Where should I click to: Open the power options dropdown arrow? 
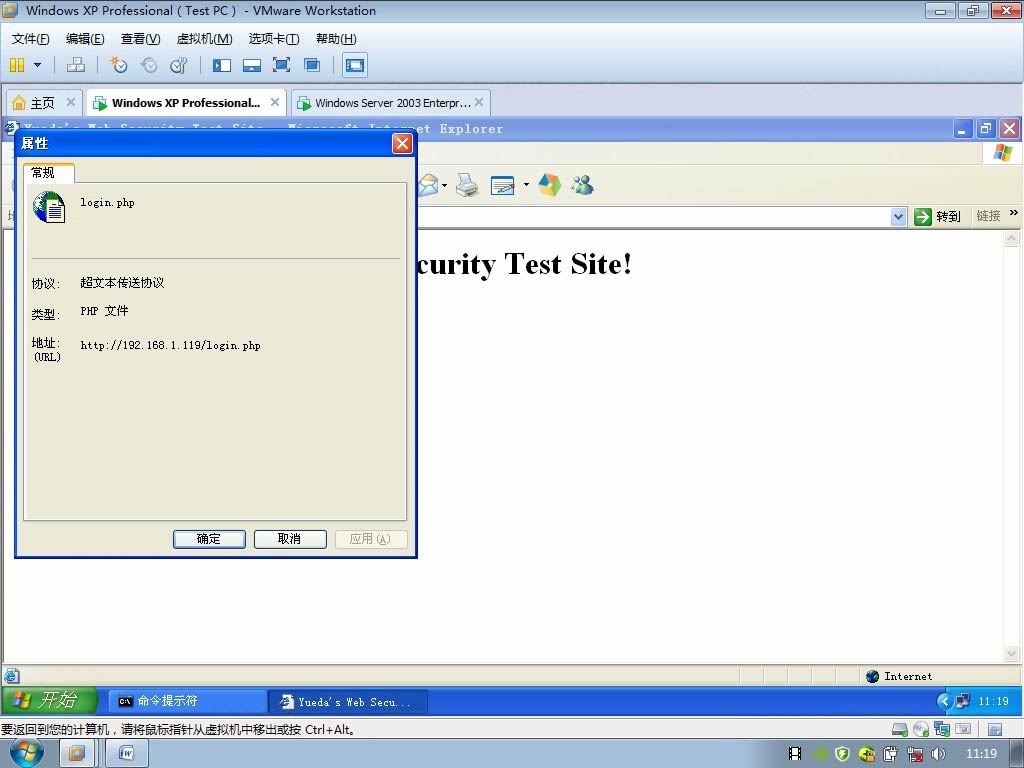click(37, 65)
